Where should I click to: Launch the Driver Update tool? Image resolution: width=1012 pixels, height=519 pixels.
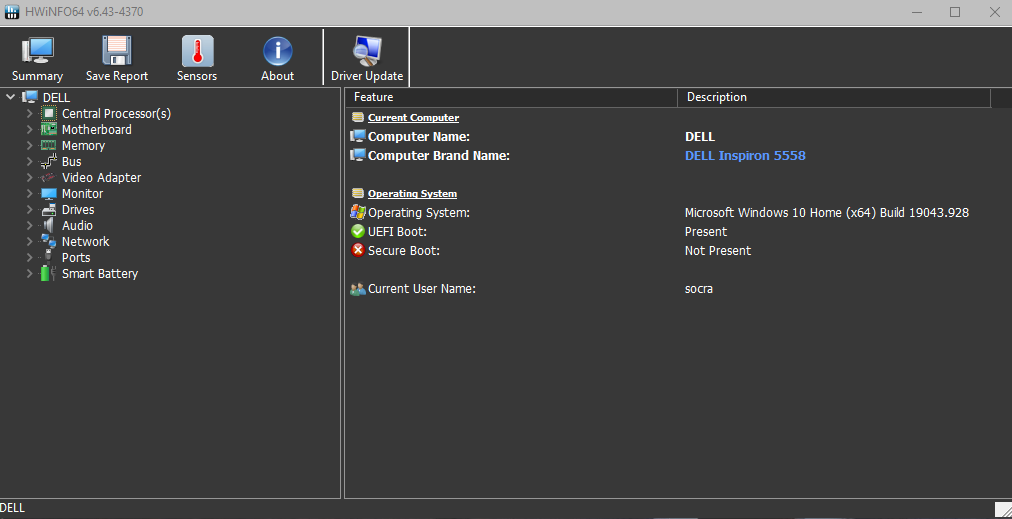coord(367,51)
